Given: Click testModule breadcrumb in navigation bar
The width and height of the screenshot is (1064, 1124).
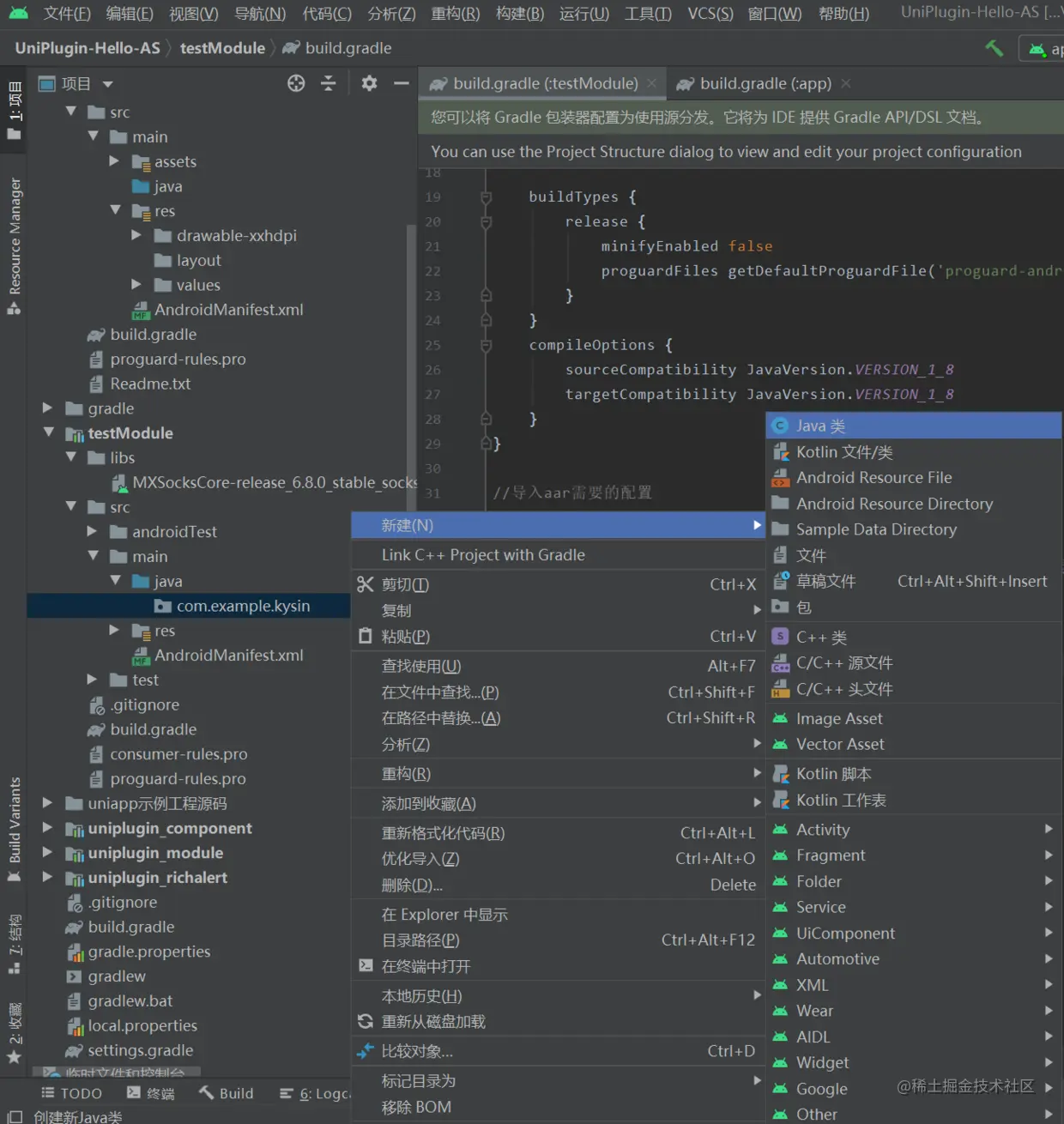Looking at the screenshot, I should click(x=222, y=48).
